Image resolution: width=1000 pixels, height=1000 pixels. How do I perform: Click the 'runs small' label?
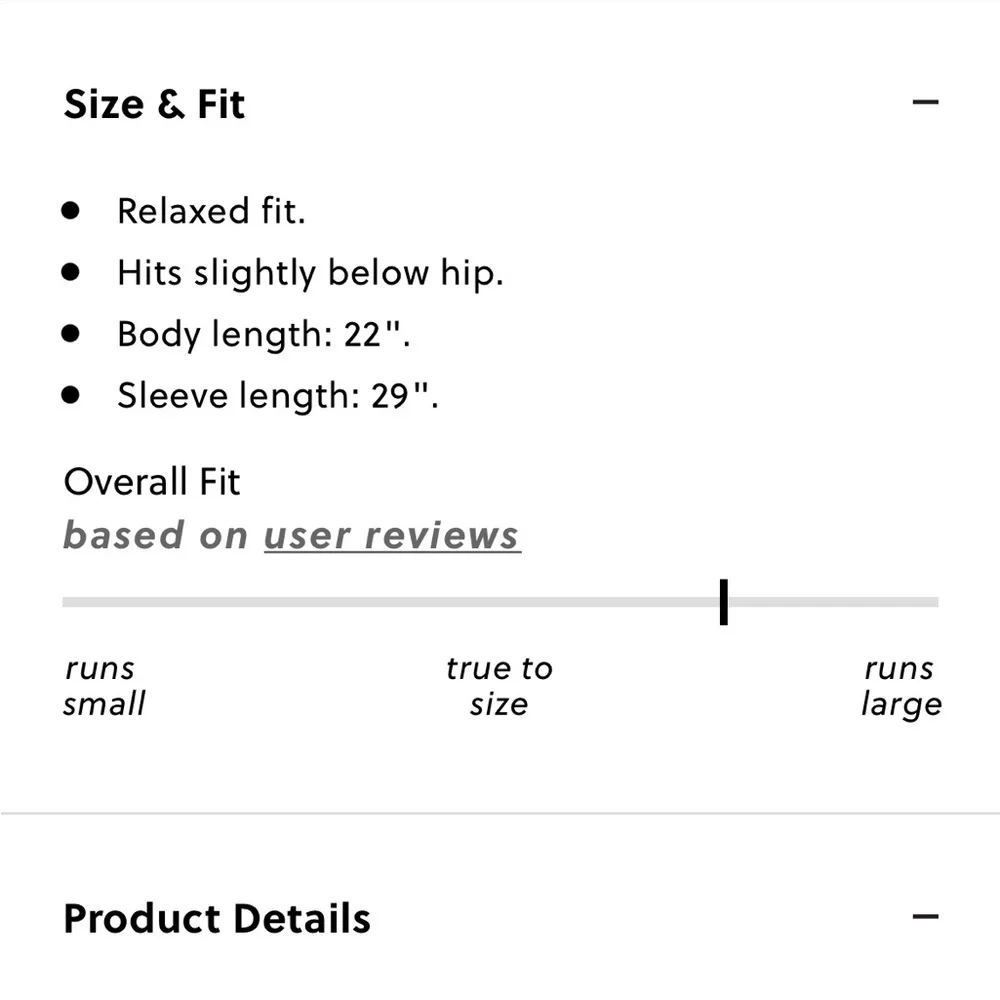(x=104, y=686)
